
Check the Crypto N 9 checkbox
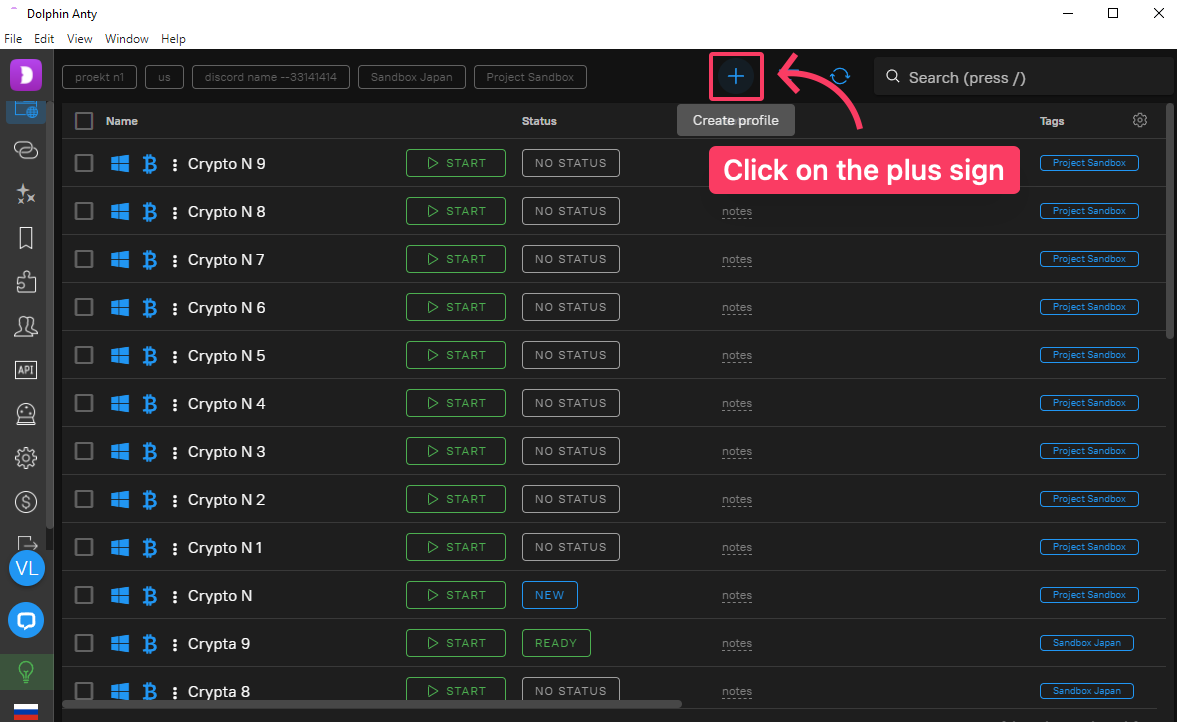pyautogui.click(x=84, y=163)
